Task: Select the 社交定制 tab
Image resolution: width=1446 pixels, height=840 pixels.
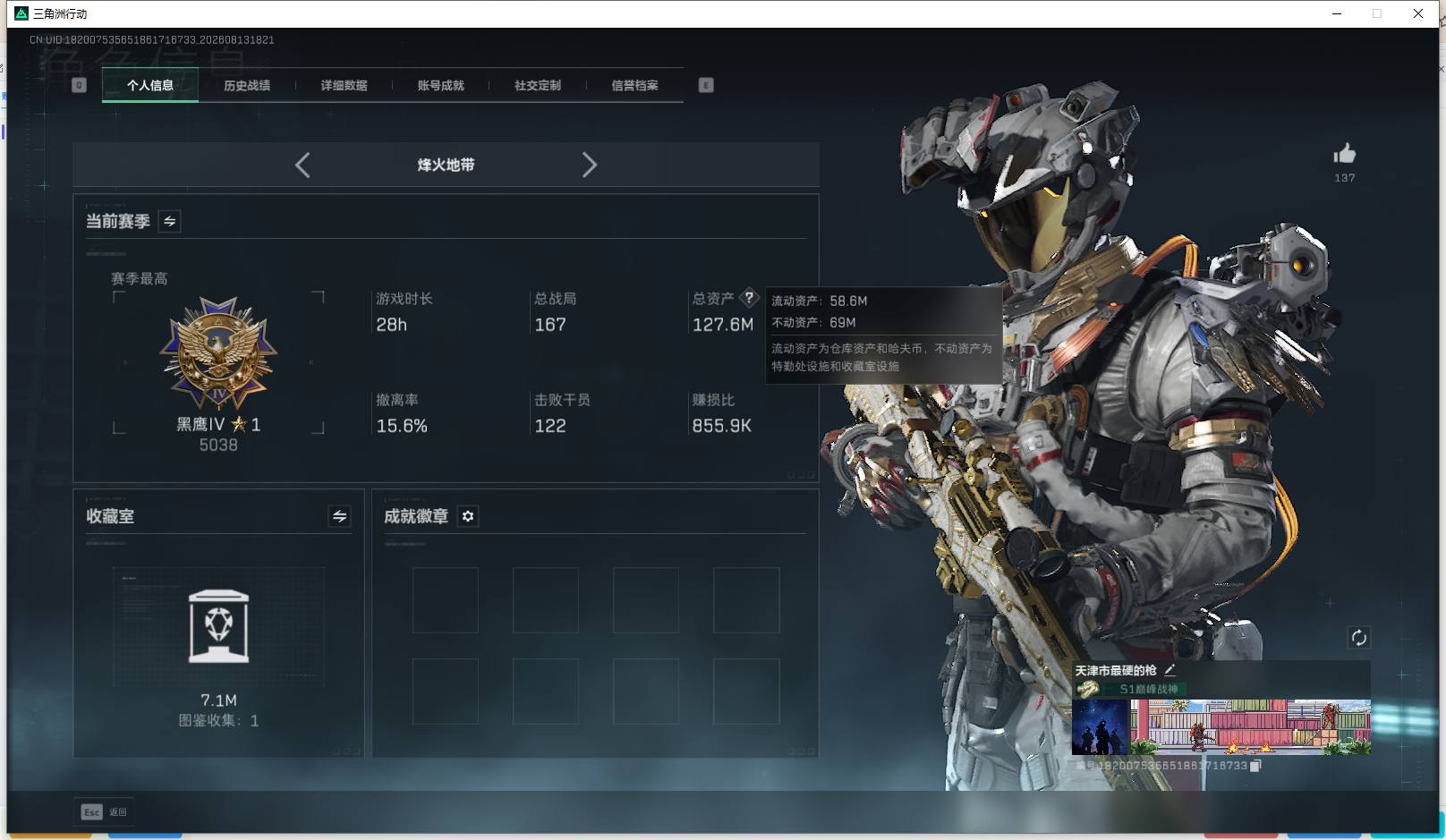Action: pyautogui.click(x=538, y=85)
